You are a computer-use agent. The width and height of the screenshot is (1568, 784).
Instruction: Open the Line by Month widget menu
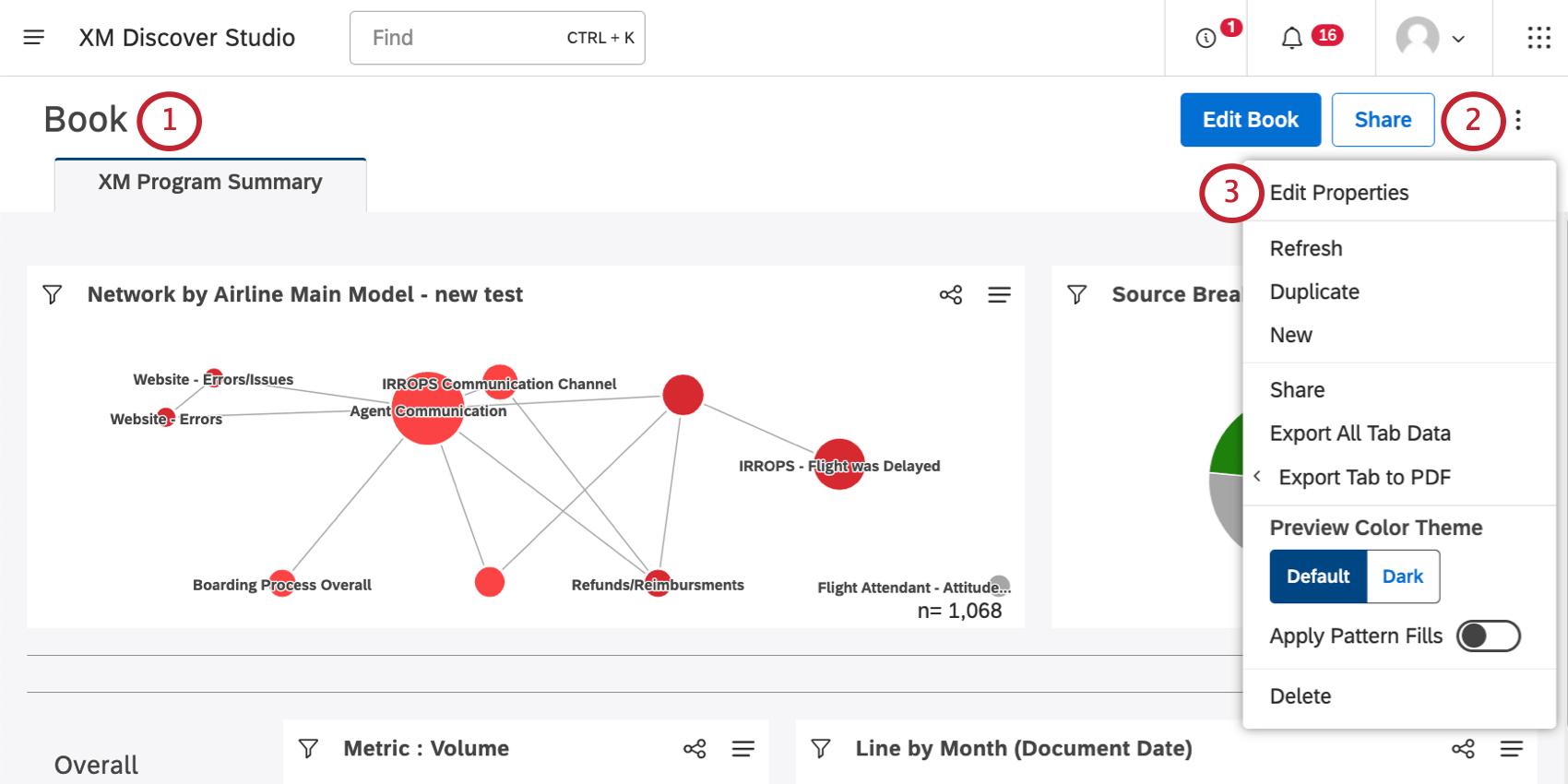(x=1511, y=749)
